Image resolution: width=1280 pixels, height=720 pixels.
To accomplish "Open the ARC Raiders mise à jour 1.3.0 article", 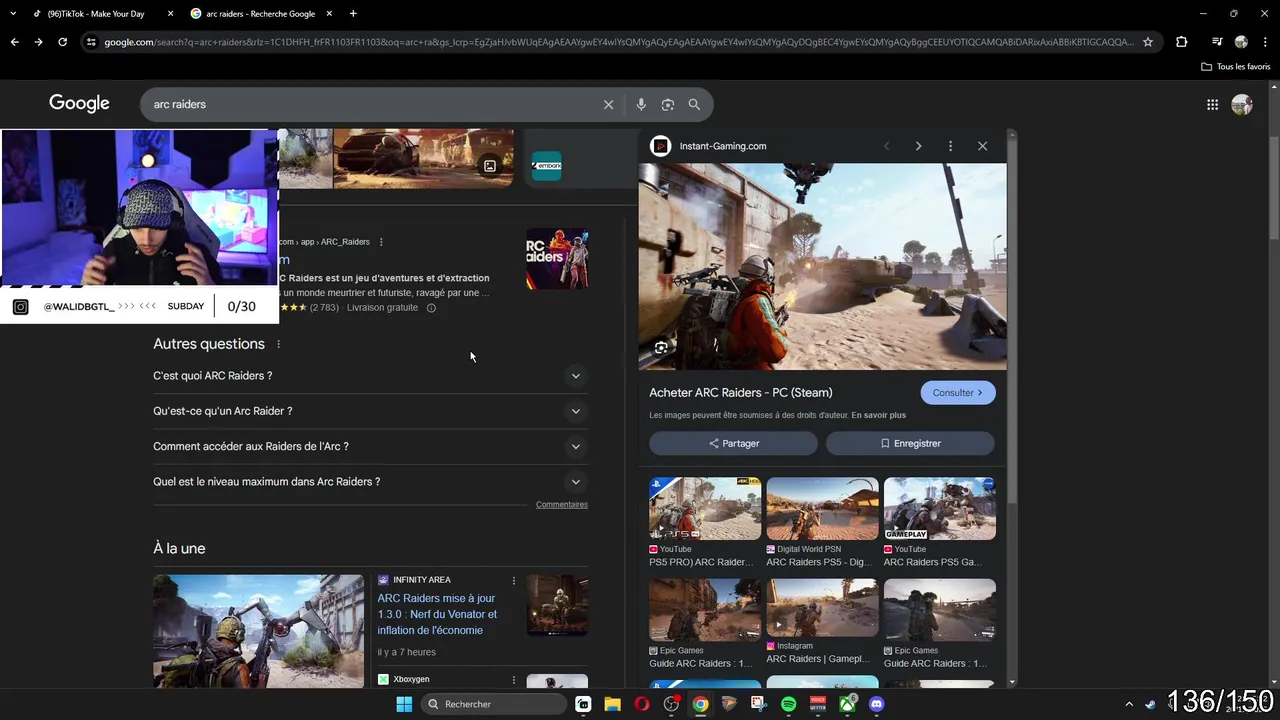I will pyautogui.click(x=437, y=614).
